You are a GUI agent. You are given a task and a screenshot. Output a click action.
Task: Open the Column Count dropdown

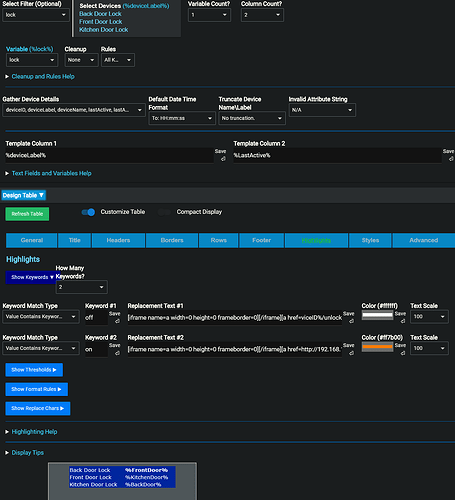point(262,15)
